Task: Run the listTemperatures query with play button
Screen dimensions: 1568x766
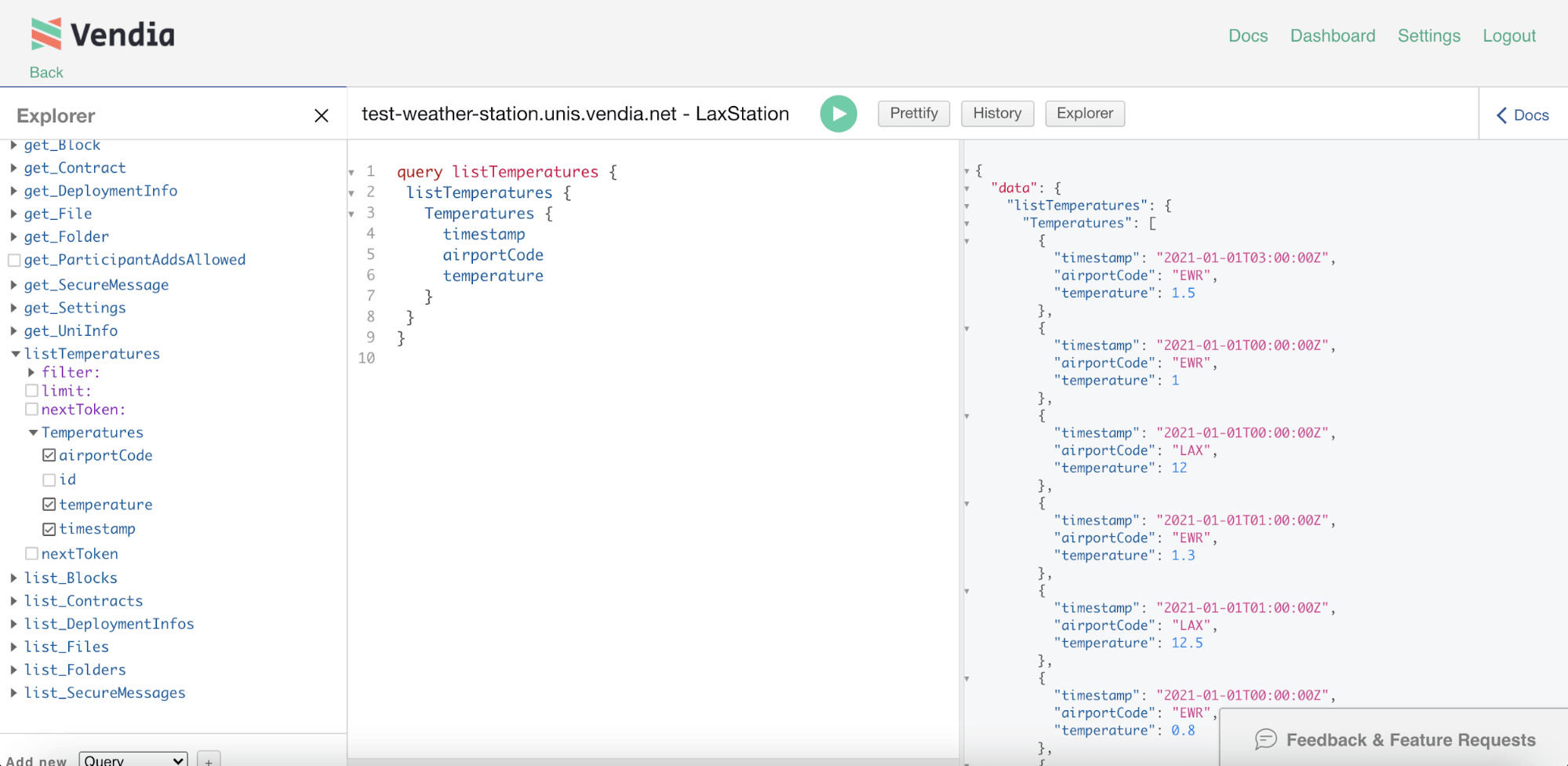Action: [x=839, y=114]
